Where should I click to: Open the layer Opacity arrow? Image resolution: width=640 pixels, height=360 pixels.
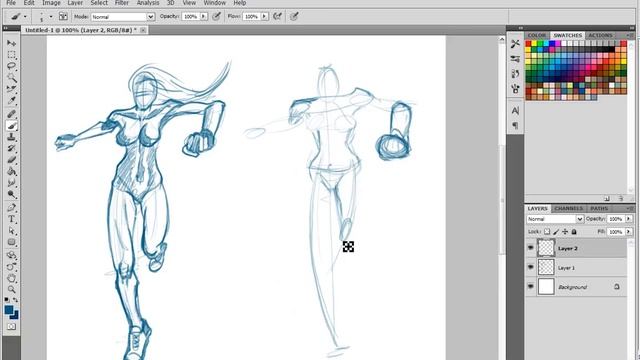(629, 219)
